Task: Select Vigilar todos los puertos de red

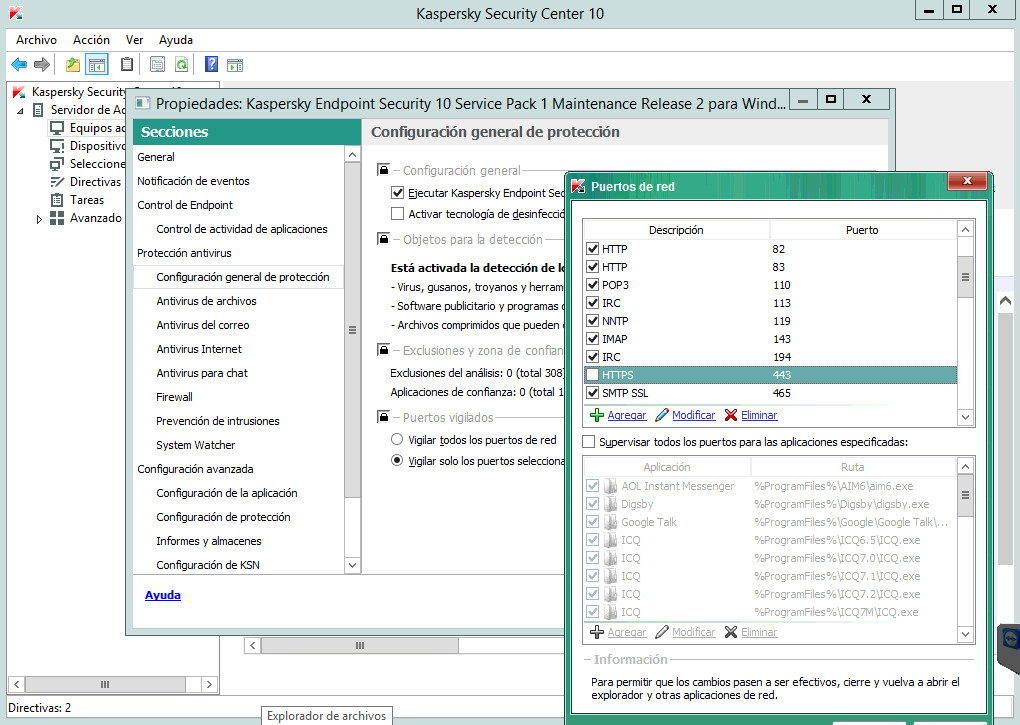Action: pos(397,440)
